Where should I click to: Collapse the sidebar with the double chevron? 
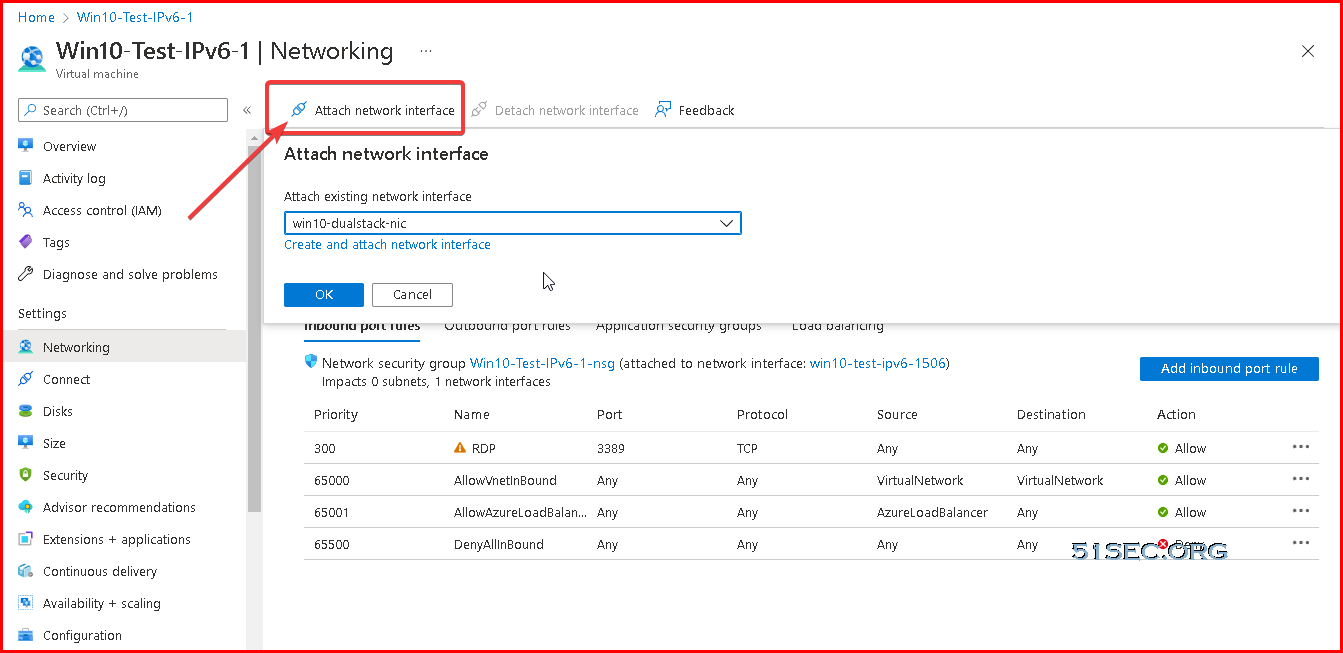point(247,110)
